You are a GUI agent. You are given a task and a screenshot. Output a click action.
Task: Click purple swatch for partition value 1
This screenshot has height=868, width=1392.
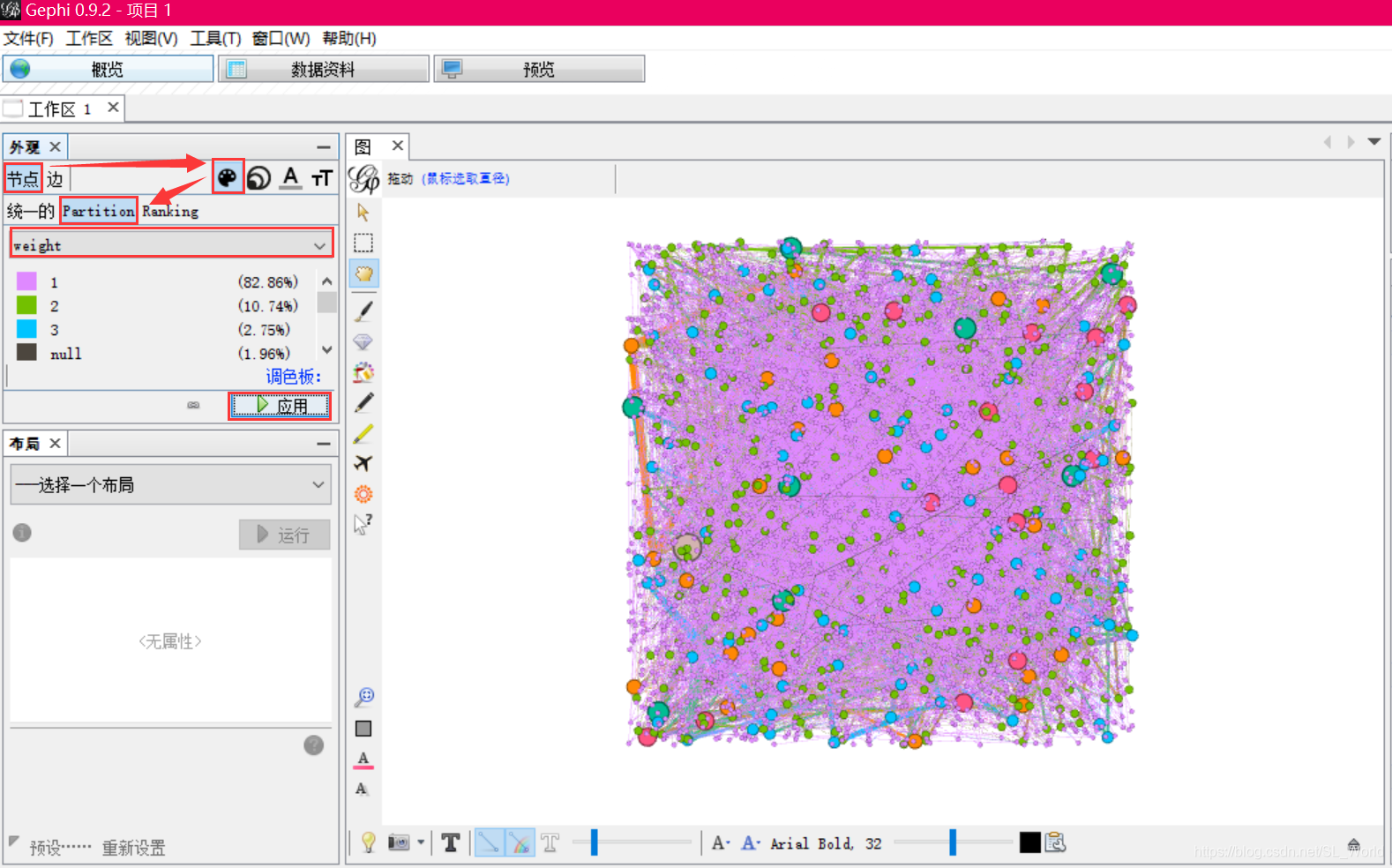point(26,281)
